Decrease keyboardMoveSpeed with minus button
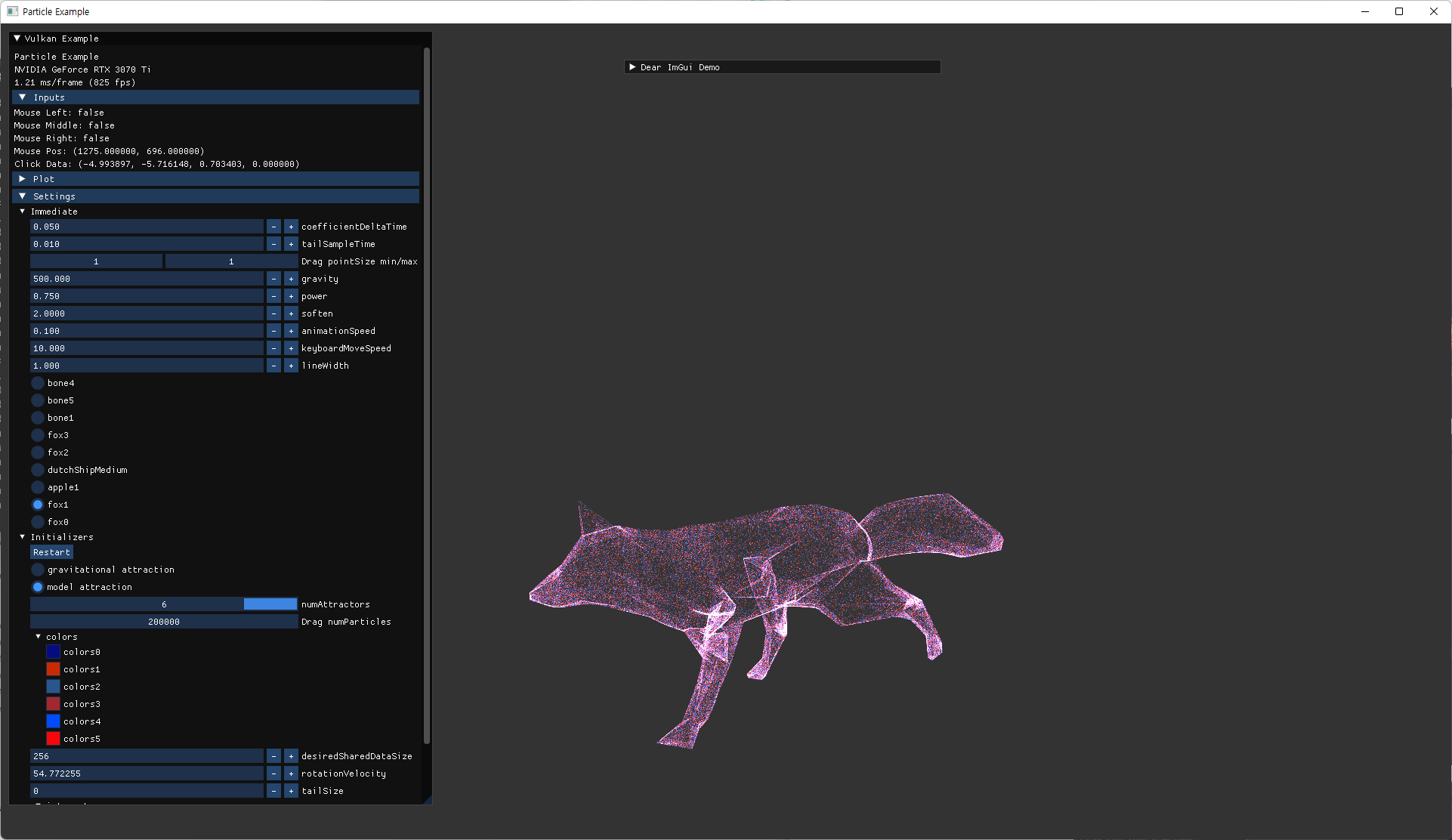Image resolution: width=1452 pixels, height=840 pixels. coord(273,348)
